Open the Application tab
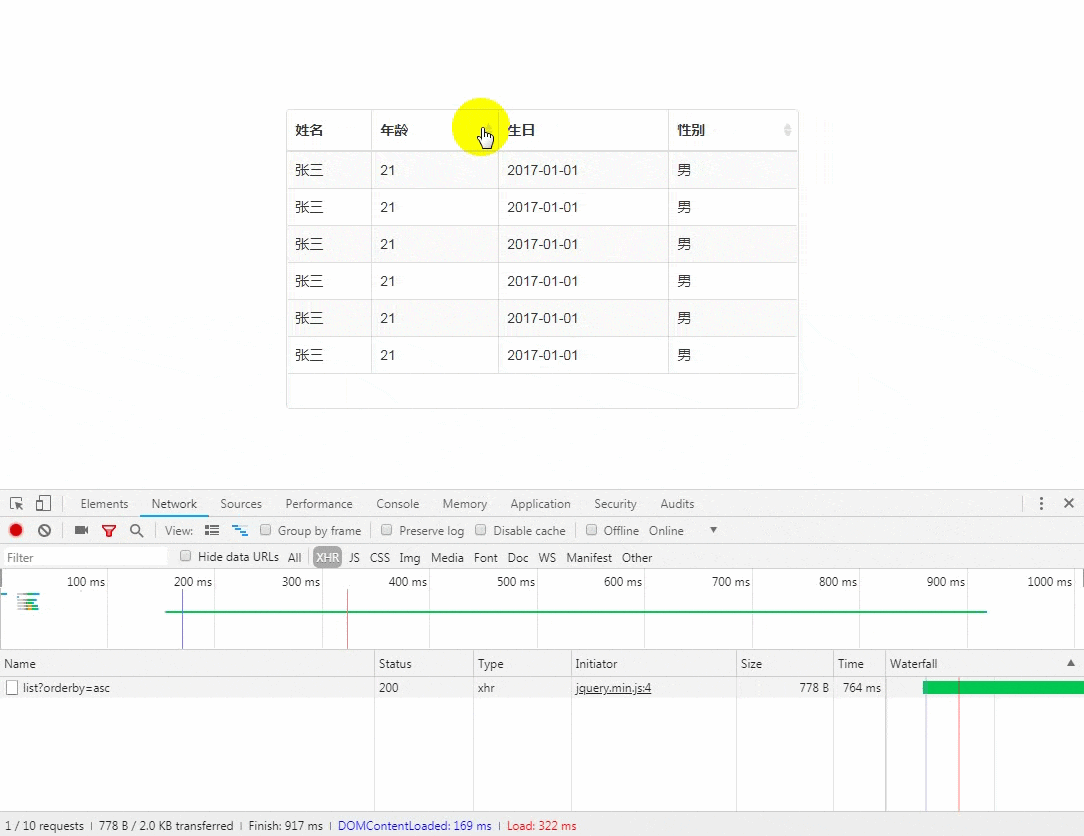The width and height of the screenshot is (1084, 836). (x=541, y=503)
